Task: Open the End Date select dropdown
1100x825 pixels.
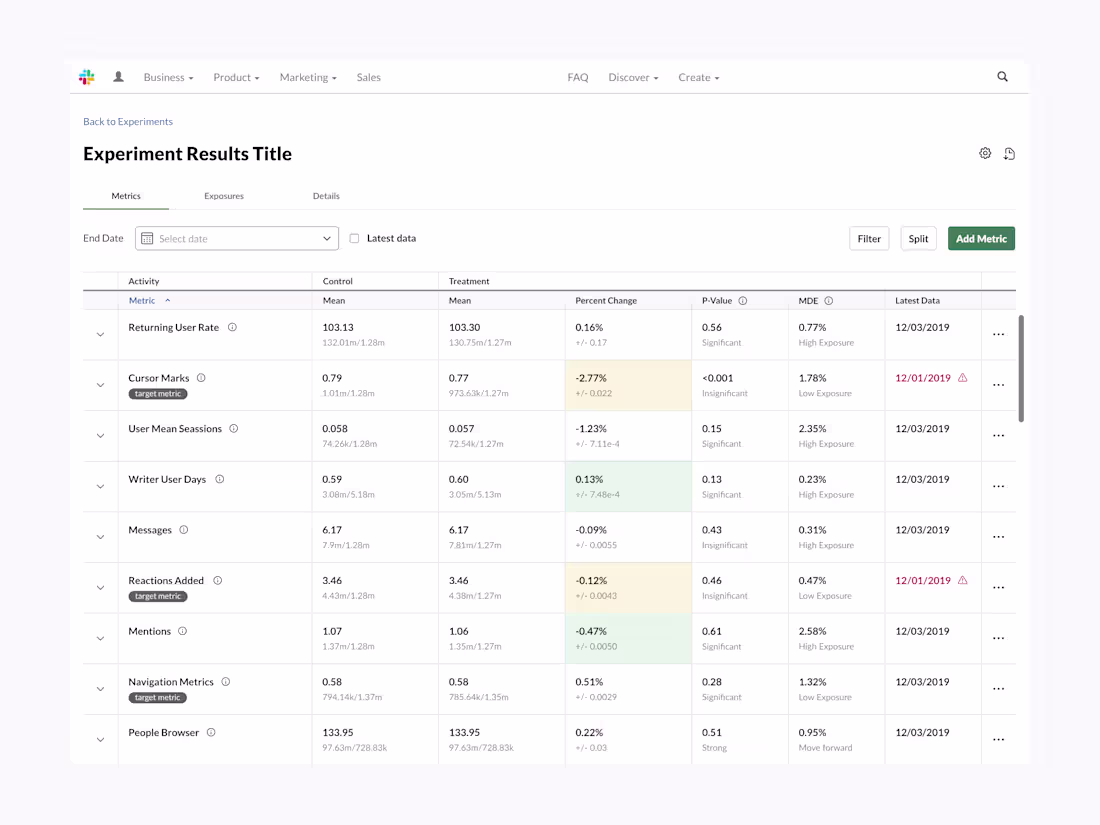Action: point(237,239)
